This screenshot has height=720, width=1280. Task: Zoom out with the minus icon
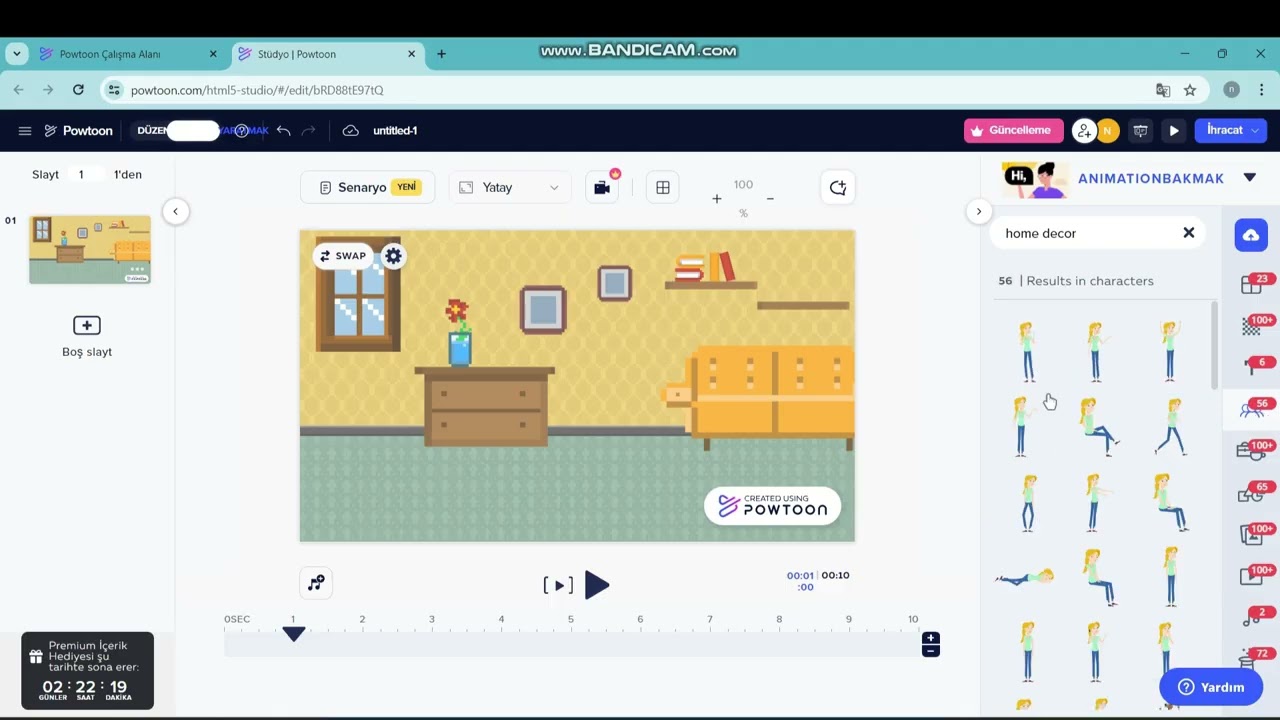click(x=770, y=199)
